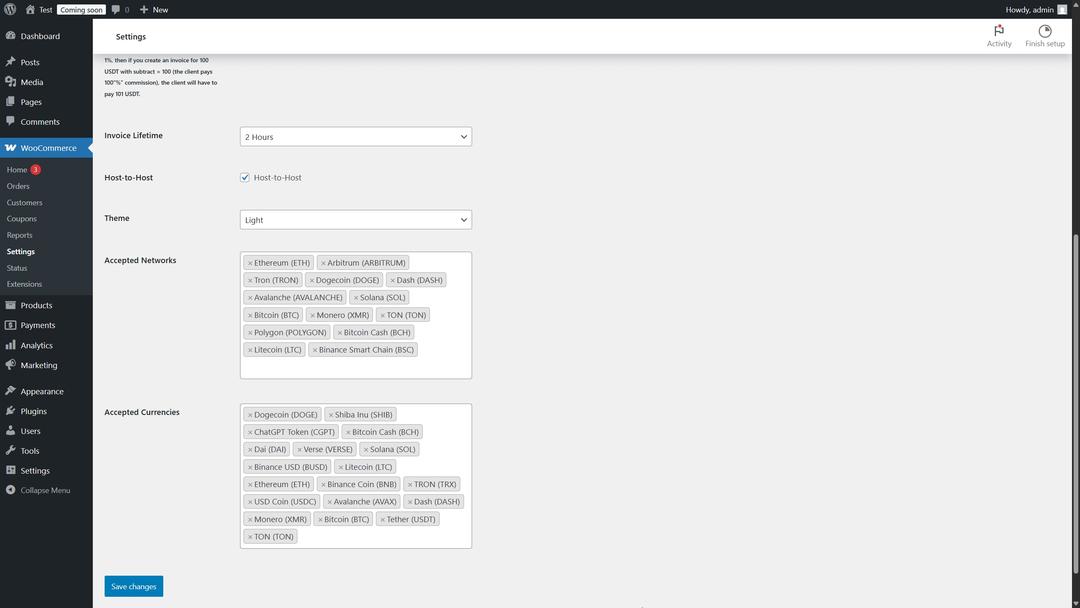
Task: Open the Coupons submenu item
Action: coord(21,218)
